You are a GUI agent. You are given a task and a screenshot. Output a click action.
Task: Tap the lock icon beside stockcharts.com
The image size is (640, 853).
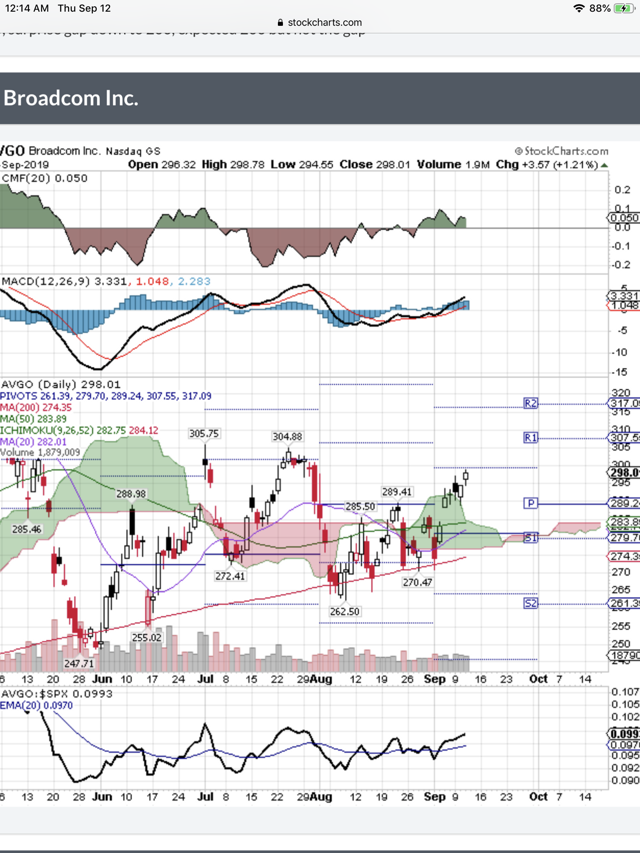(280, 22)
